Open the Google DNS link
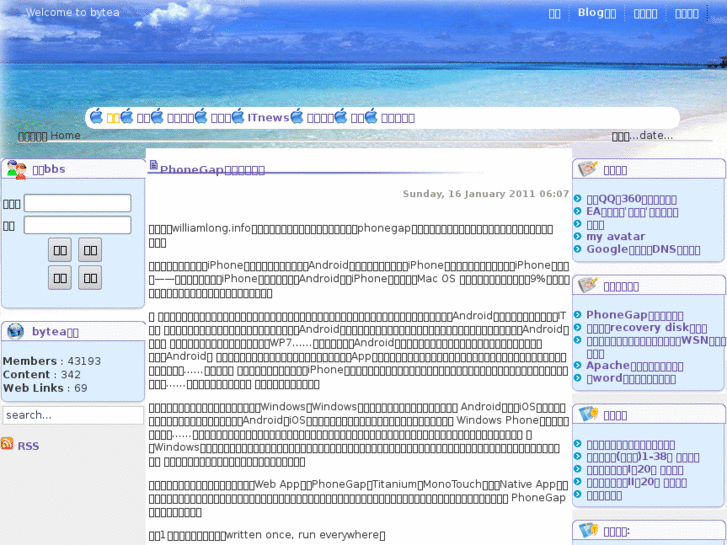Viewport: 727px width, 545px height. pyautogui.click(x=643, y=250)
